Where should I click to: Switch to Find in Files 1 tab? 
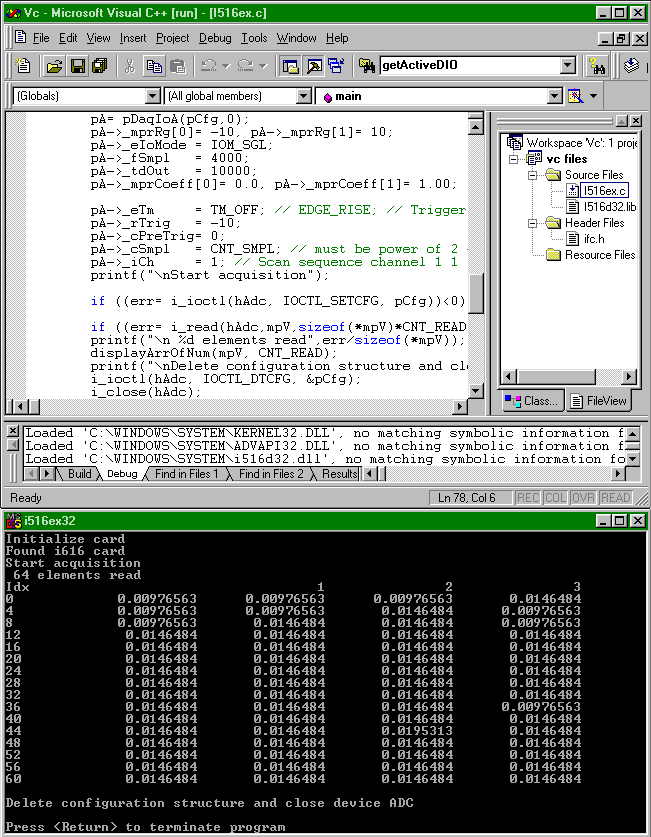pos(186,473)
